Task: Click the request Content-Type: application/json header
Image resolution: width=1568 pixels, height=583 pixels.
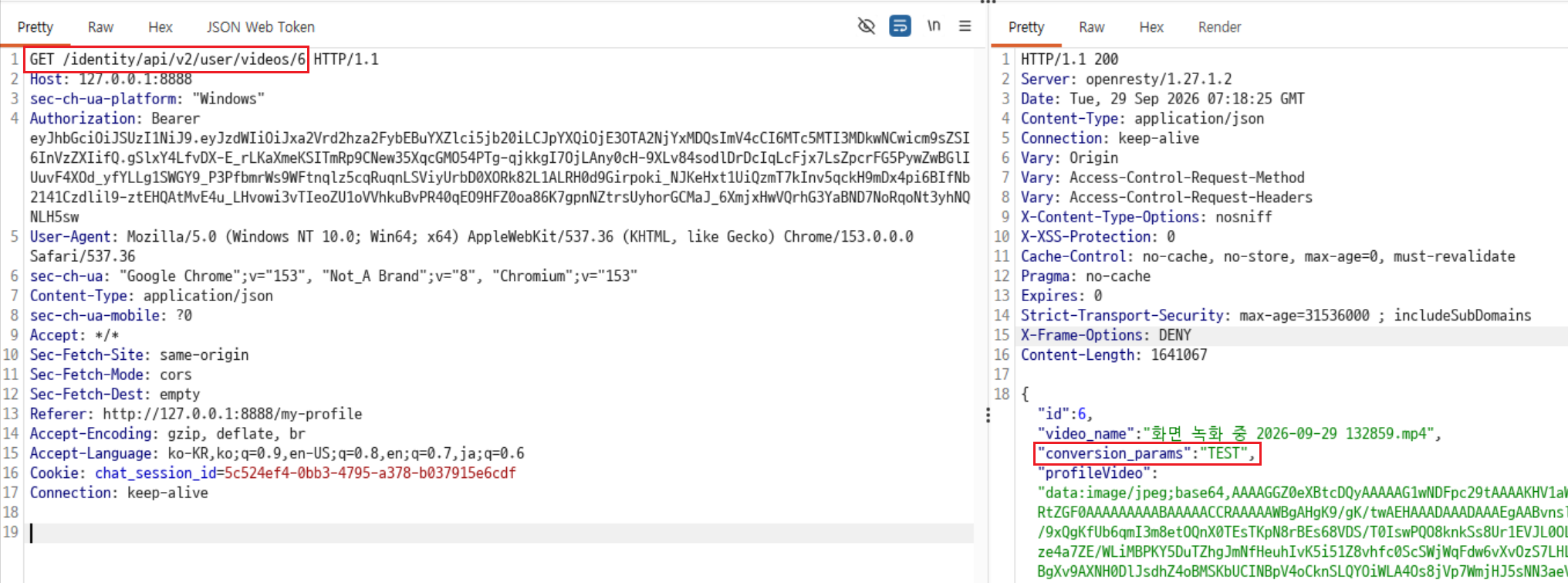Action: [151, 296]
